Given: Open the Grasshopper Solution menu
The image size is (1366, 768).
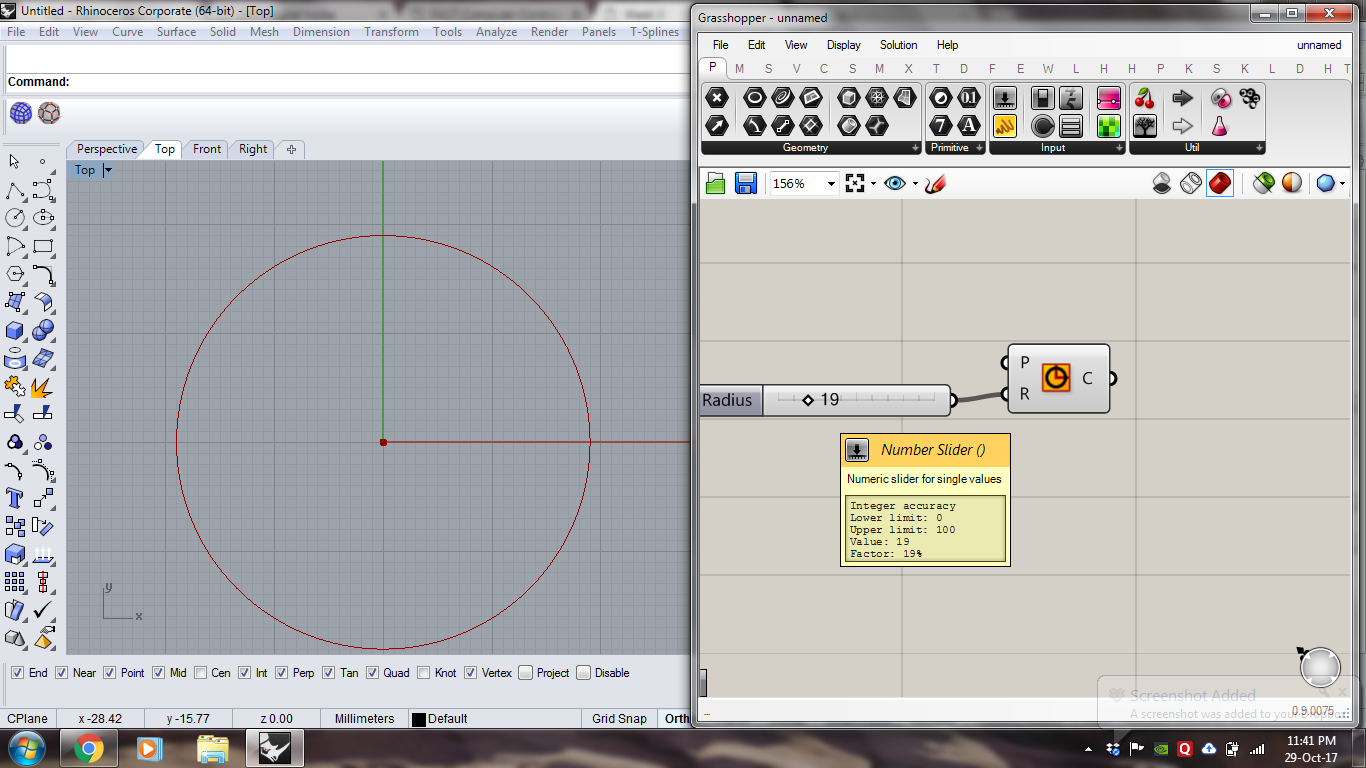Looking at the screenshot, I should point(898,45).
